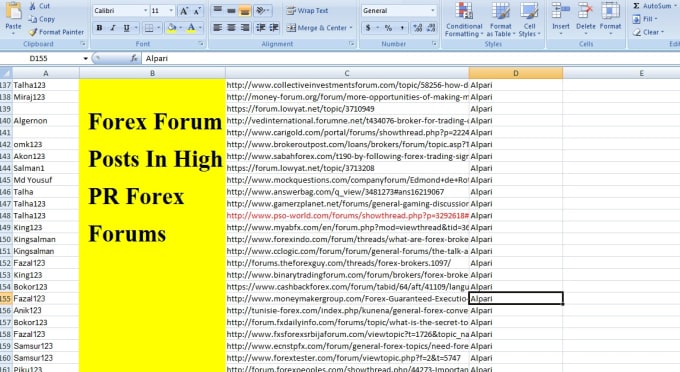
Task: Open the borders dropdown arrow
Action: point(159,28)
